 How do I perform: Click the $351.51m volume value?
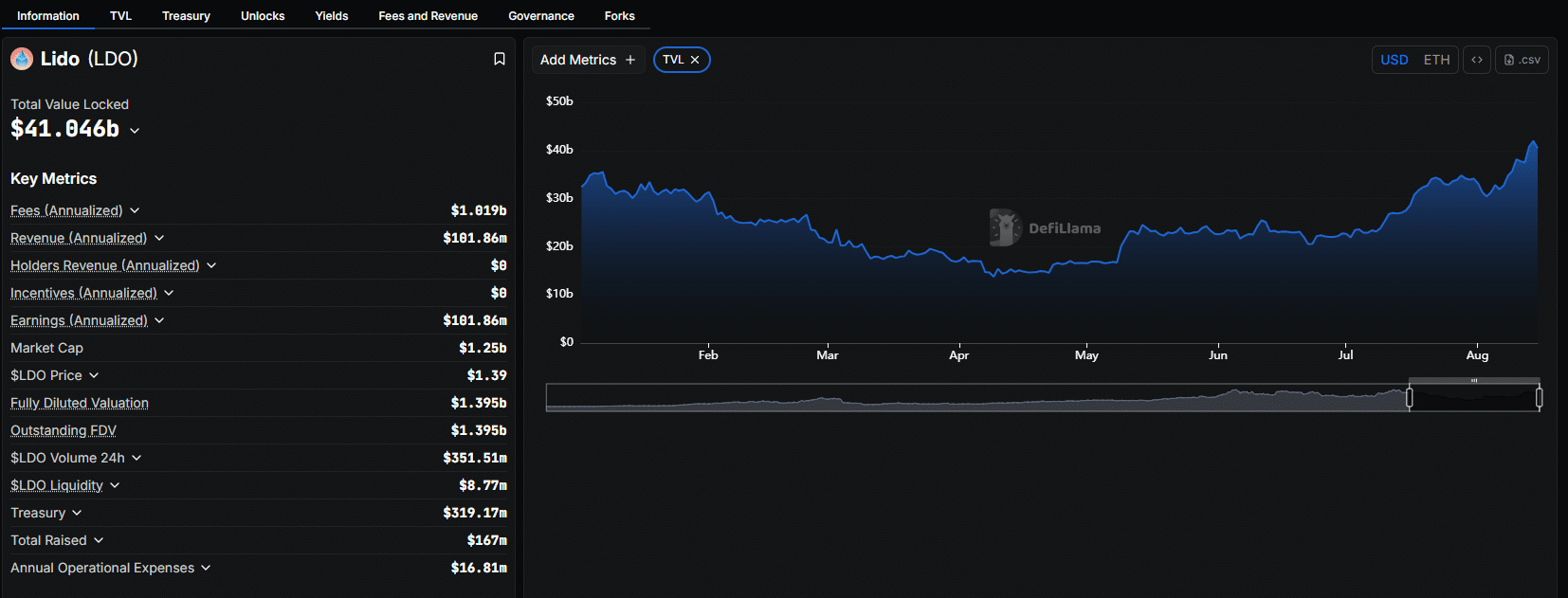pos(475,458)
